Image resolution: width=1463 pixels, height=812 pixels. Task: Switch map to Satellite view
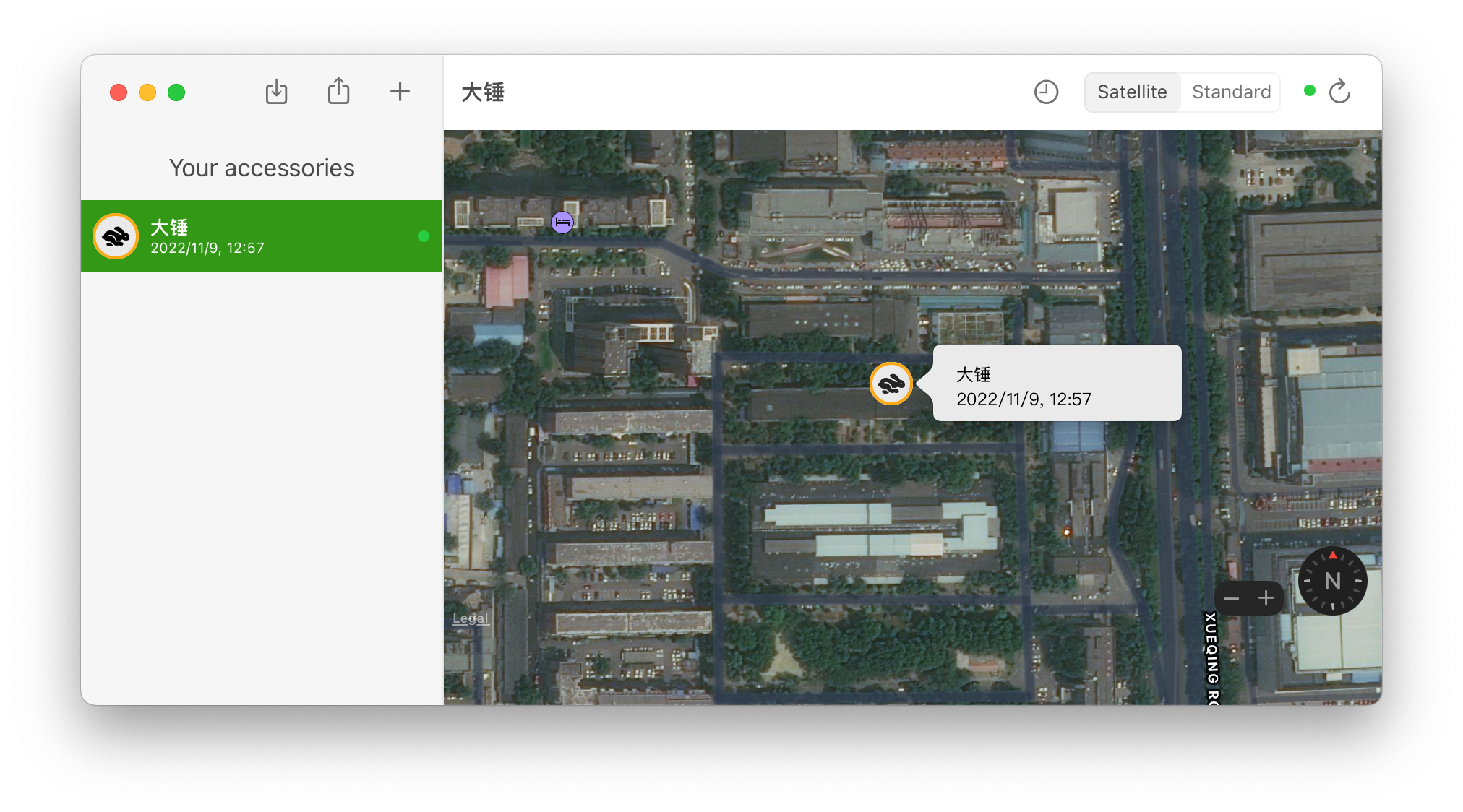pyautogui.click(x=1132, y=92)
